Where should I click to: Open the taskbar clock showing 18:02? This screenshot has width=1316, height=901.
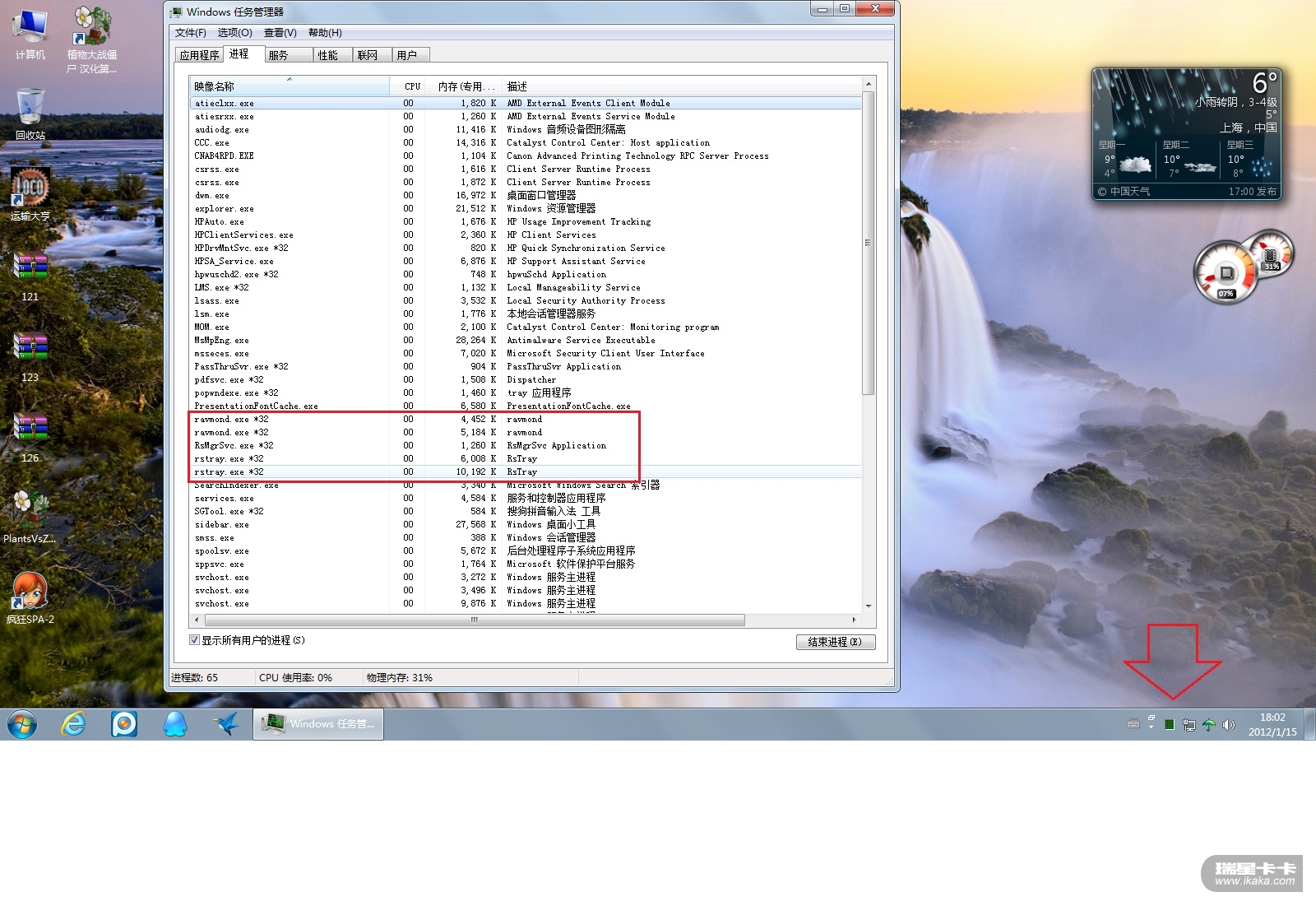pyautogui.click(x=1272, y=724)
